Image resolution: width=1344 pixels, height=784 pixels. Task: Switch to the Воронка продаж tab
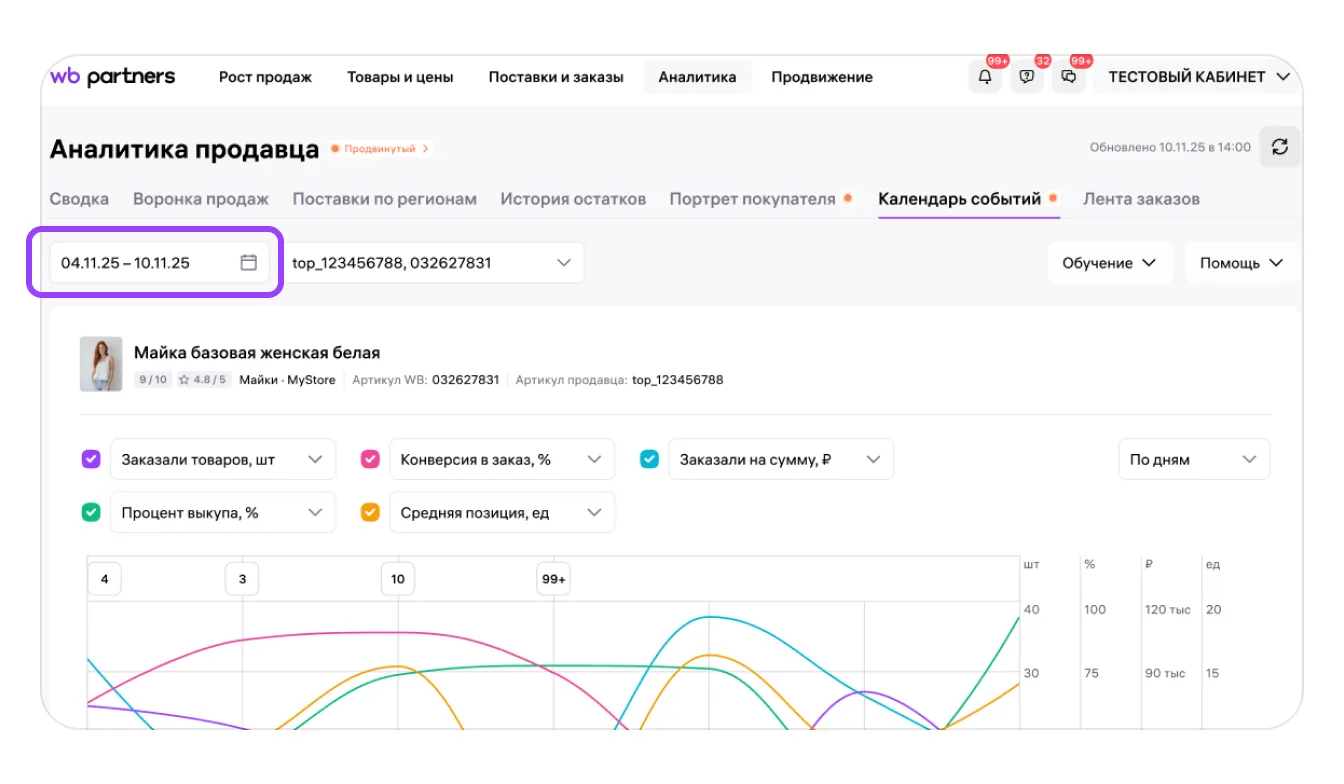pyautogui.click(x=201, y=199)
